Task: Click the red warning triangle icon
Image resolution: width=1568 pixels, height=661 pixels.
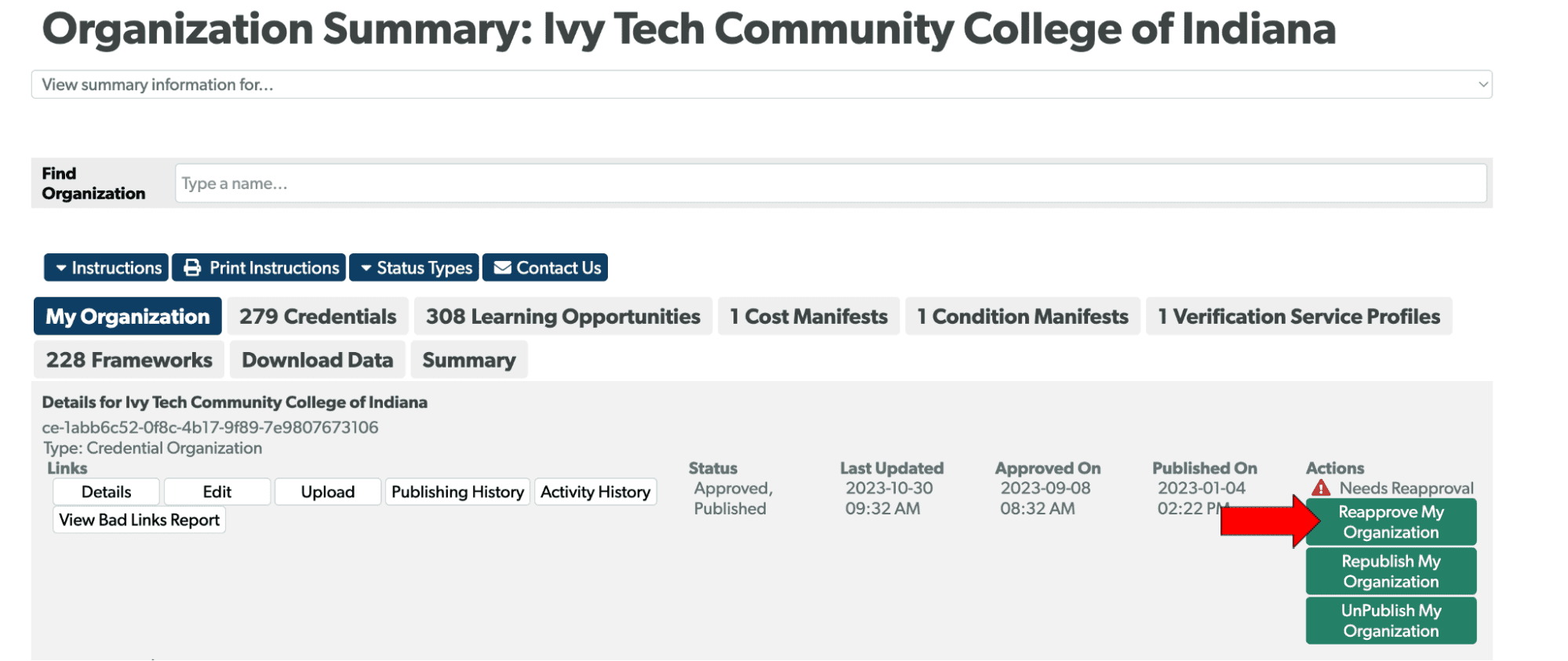Action: [x=1321, y=488]
